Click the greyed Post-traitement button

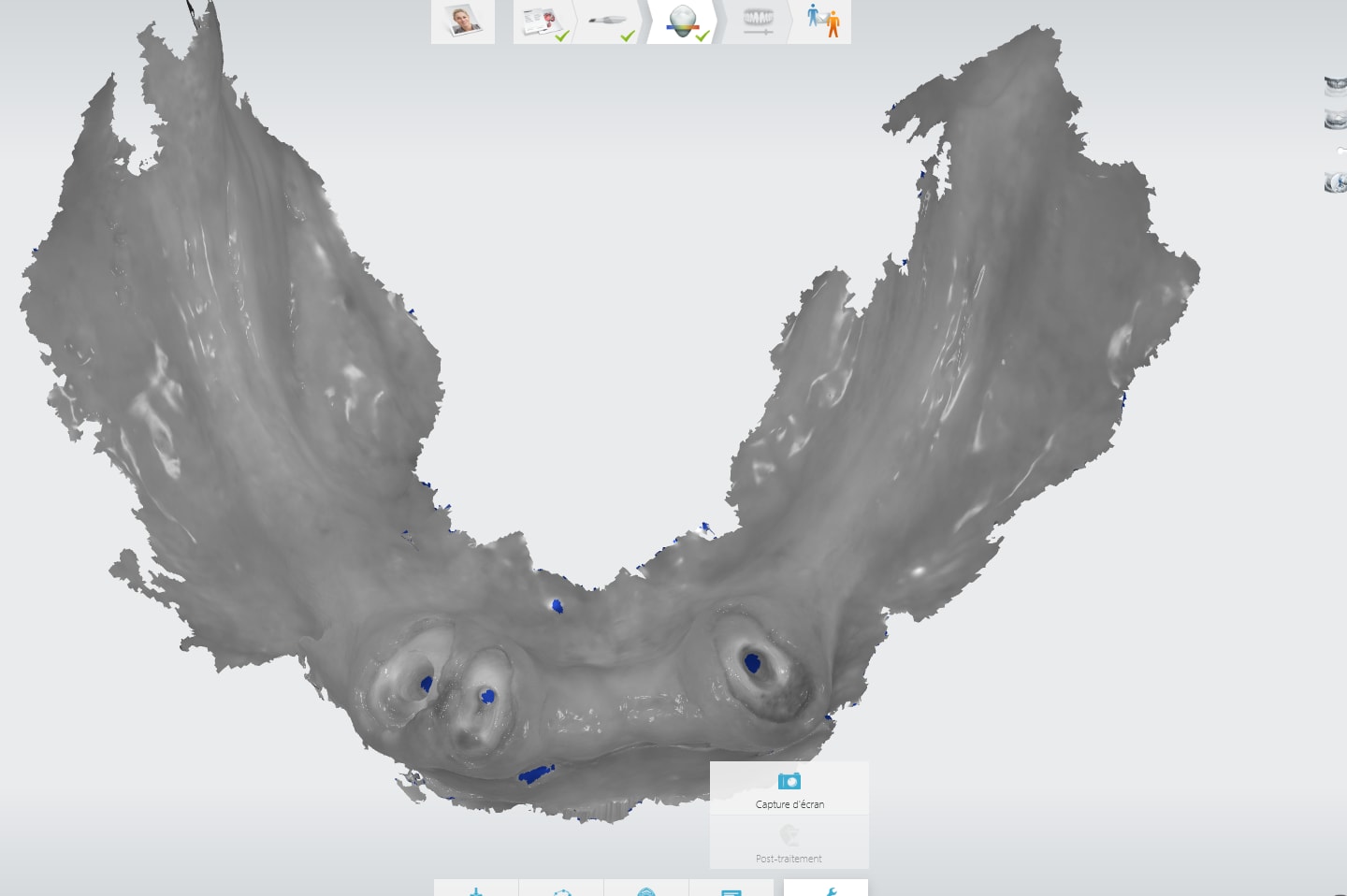point(789,843)
